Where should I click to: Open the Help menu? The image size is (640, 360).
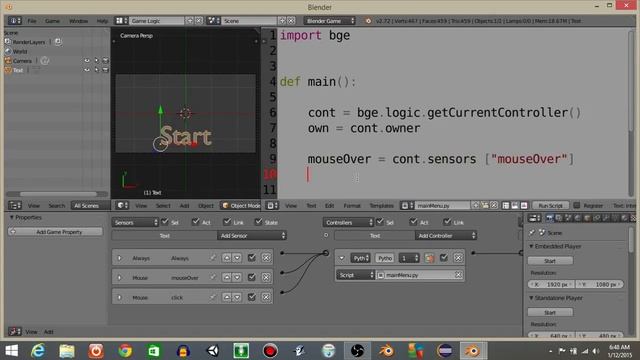click(102, 21)
